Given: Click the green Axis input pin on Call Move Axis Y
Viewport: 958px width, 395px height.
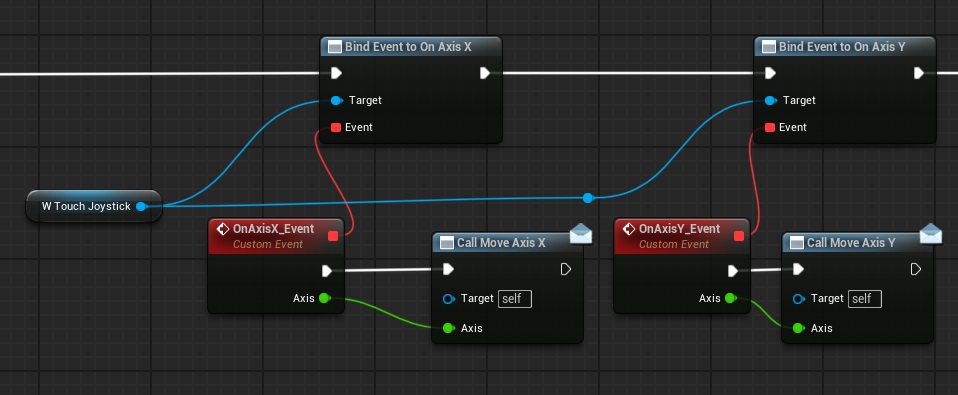Looking at the screenshot, I should [x=798, y=328].
